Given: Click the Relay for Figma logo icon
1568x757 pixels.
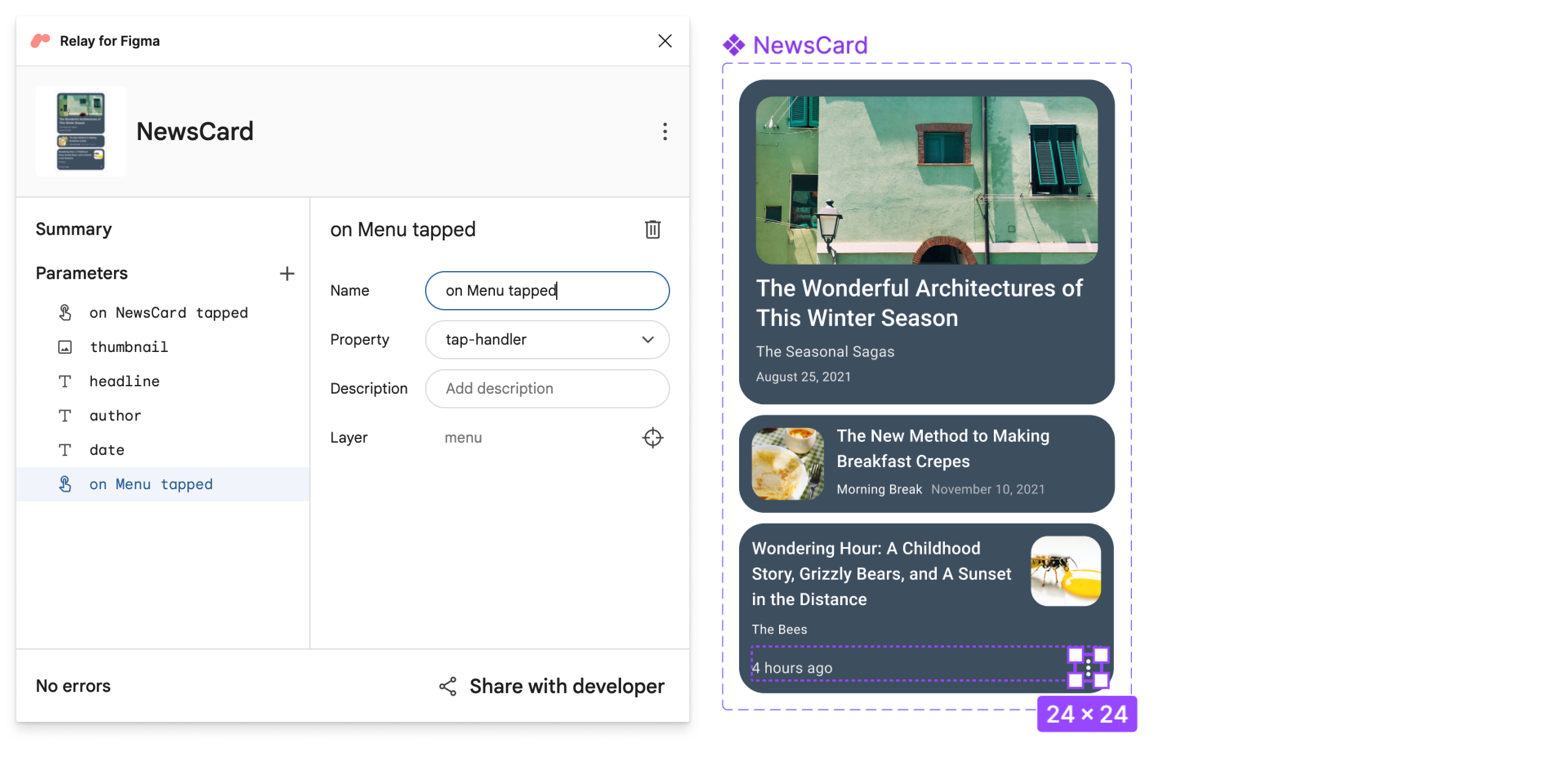Looking at the screenshot, I should click(x=41, y=40).
